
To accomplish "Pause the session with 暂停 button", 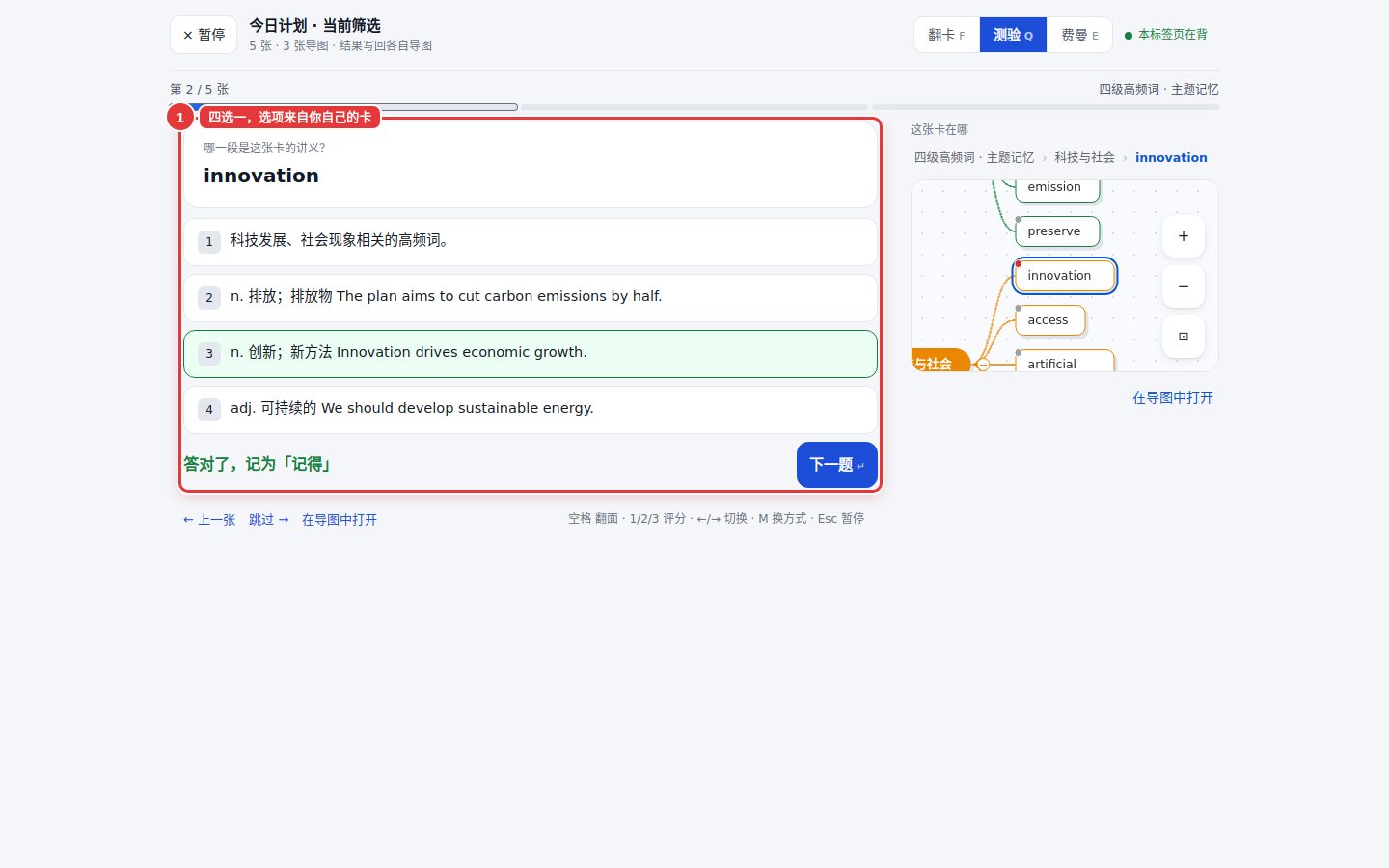I will [204, 35].
